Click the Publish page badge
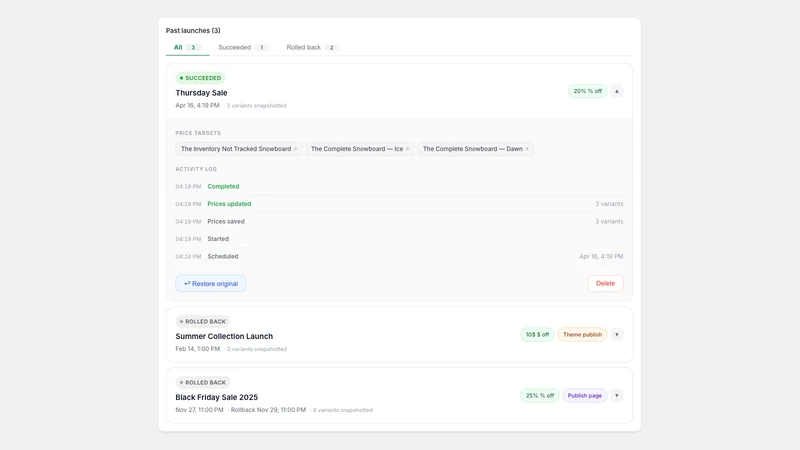This screenshot has height=450, width=800. tap(585, 395)
